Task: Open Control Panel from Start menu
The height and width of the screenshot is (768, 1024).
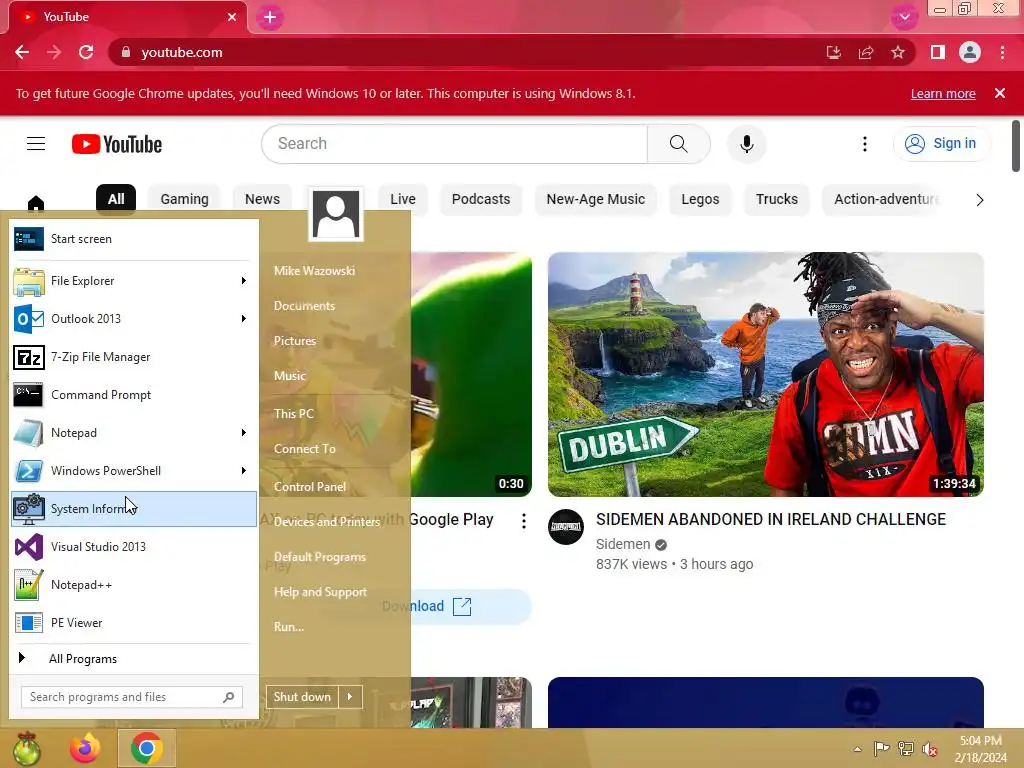Action: pyautogui.click(x=310, y=487)
